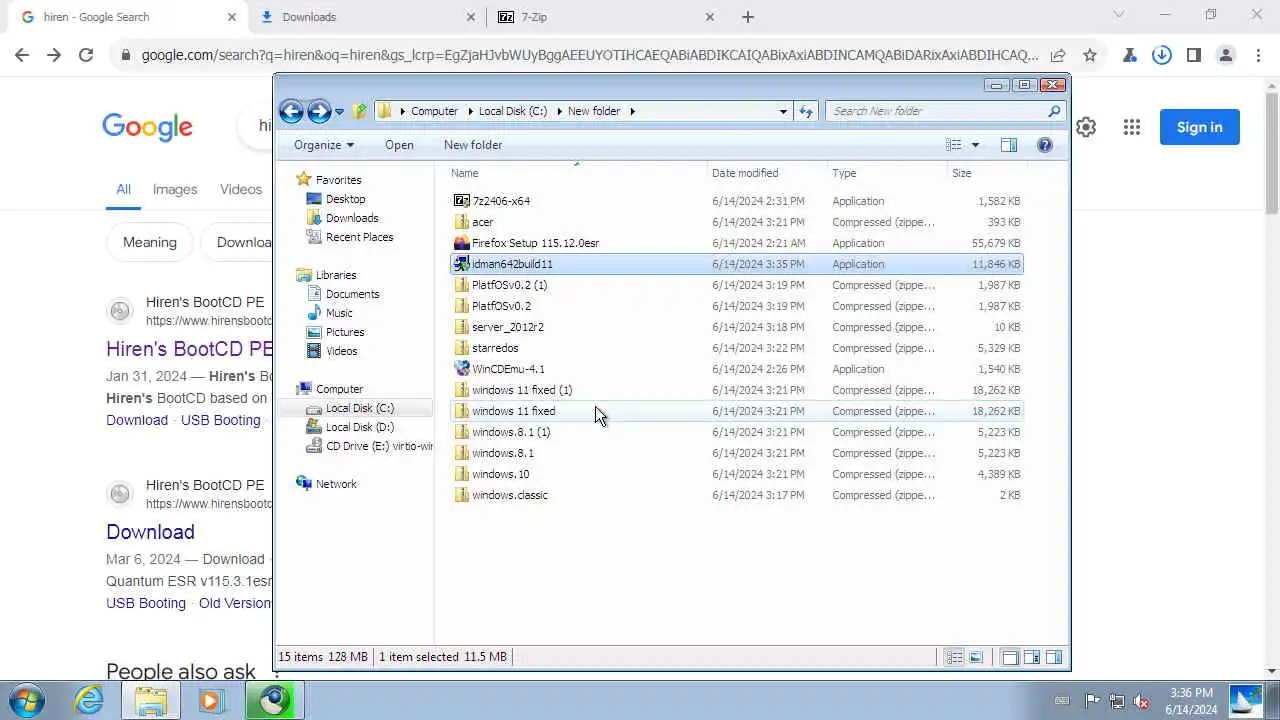Click New folder in the toolbar

click(x=473, y=145)
